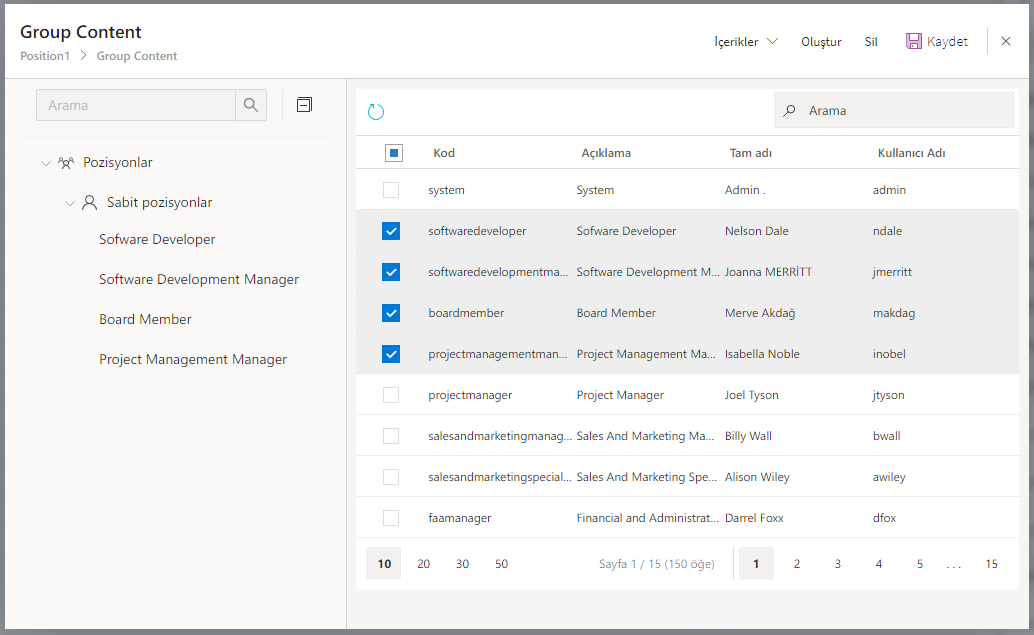1034x635 pixels.
Task: Collapse the Pozisyonlar tree node
Action: pos(46,163)
